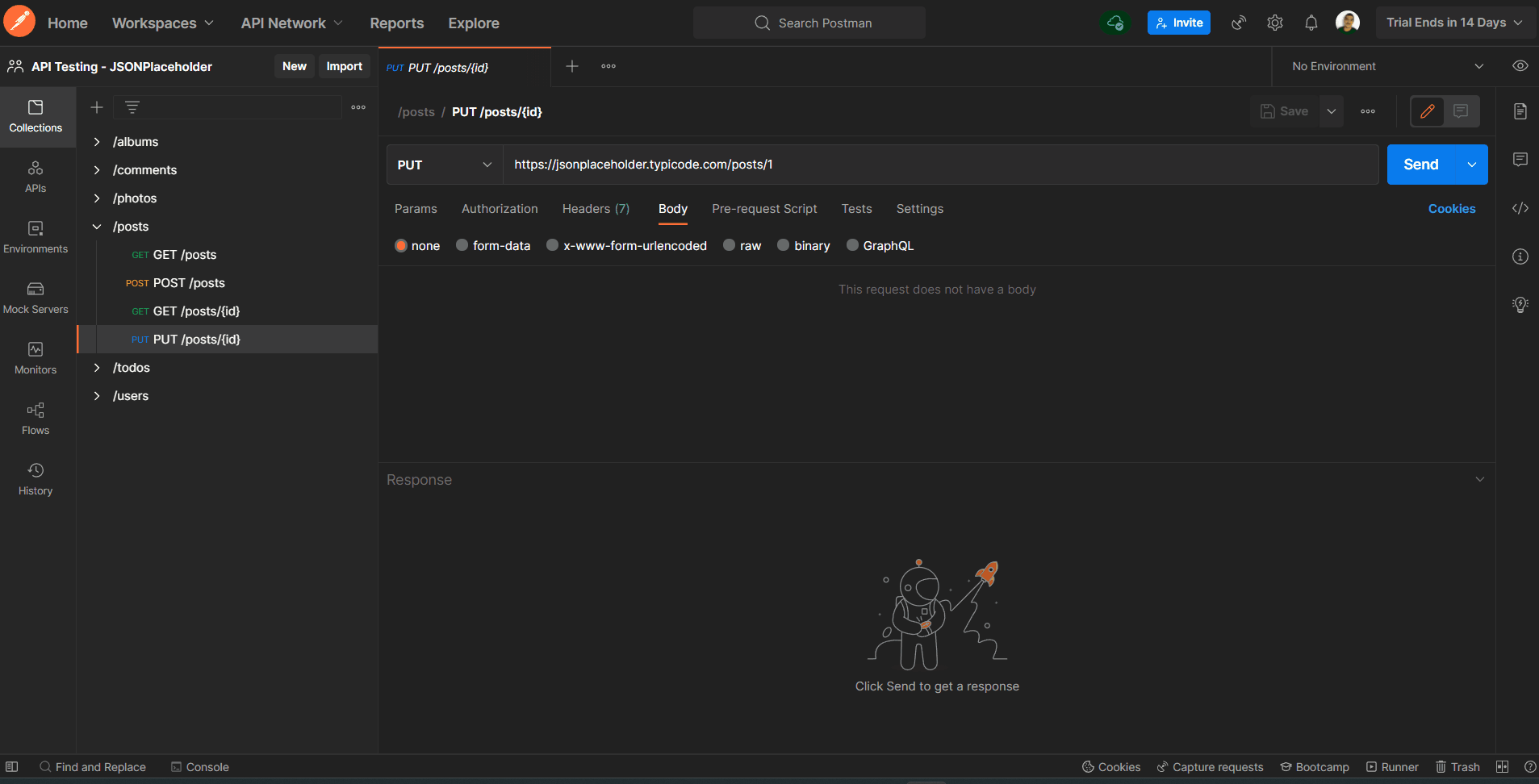Open the user avatar menu
The width and height of the screenshot is (1539, 784).
(1348, 22)
